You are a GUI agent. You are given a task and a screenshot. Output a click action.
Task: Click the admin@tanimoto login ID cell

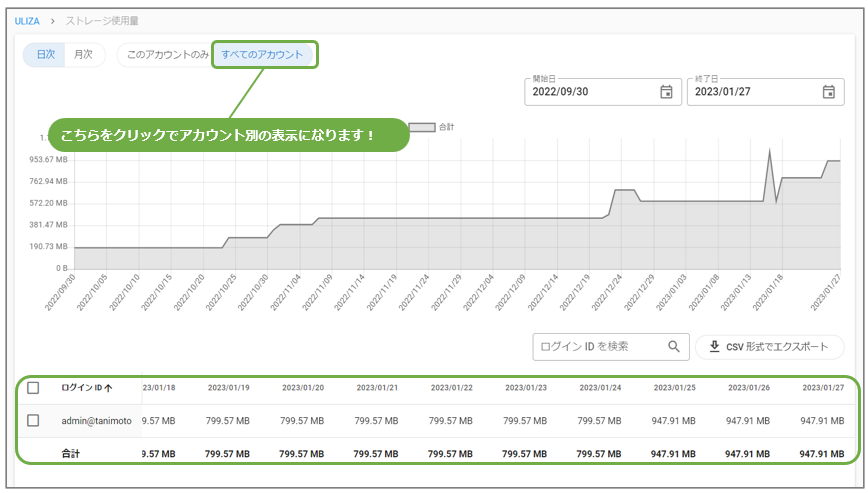tap(96, 421)
